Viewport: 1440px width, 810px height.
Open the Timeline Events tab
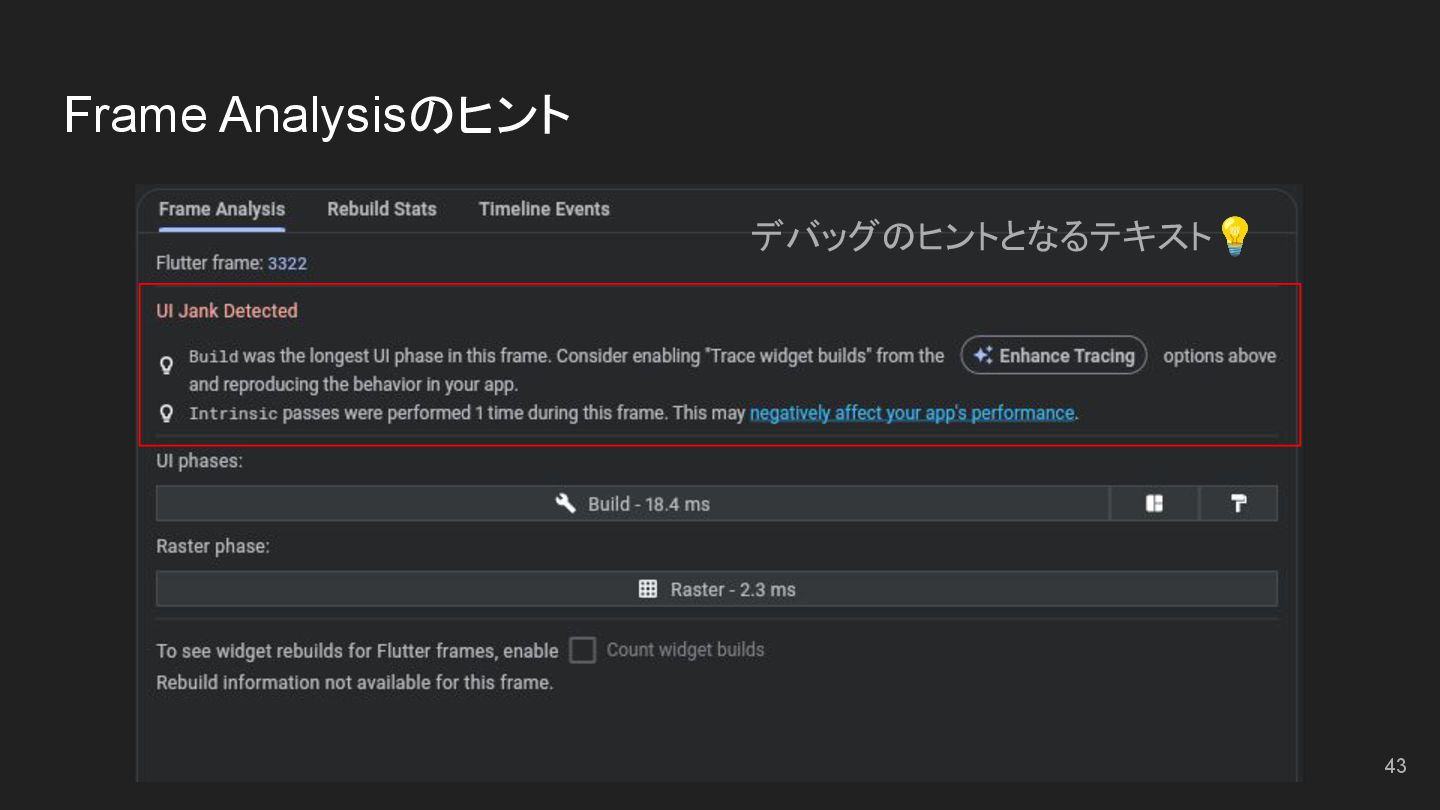click(544, 209)
